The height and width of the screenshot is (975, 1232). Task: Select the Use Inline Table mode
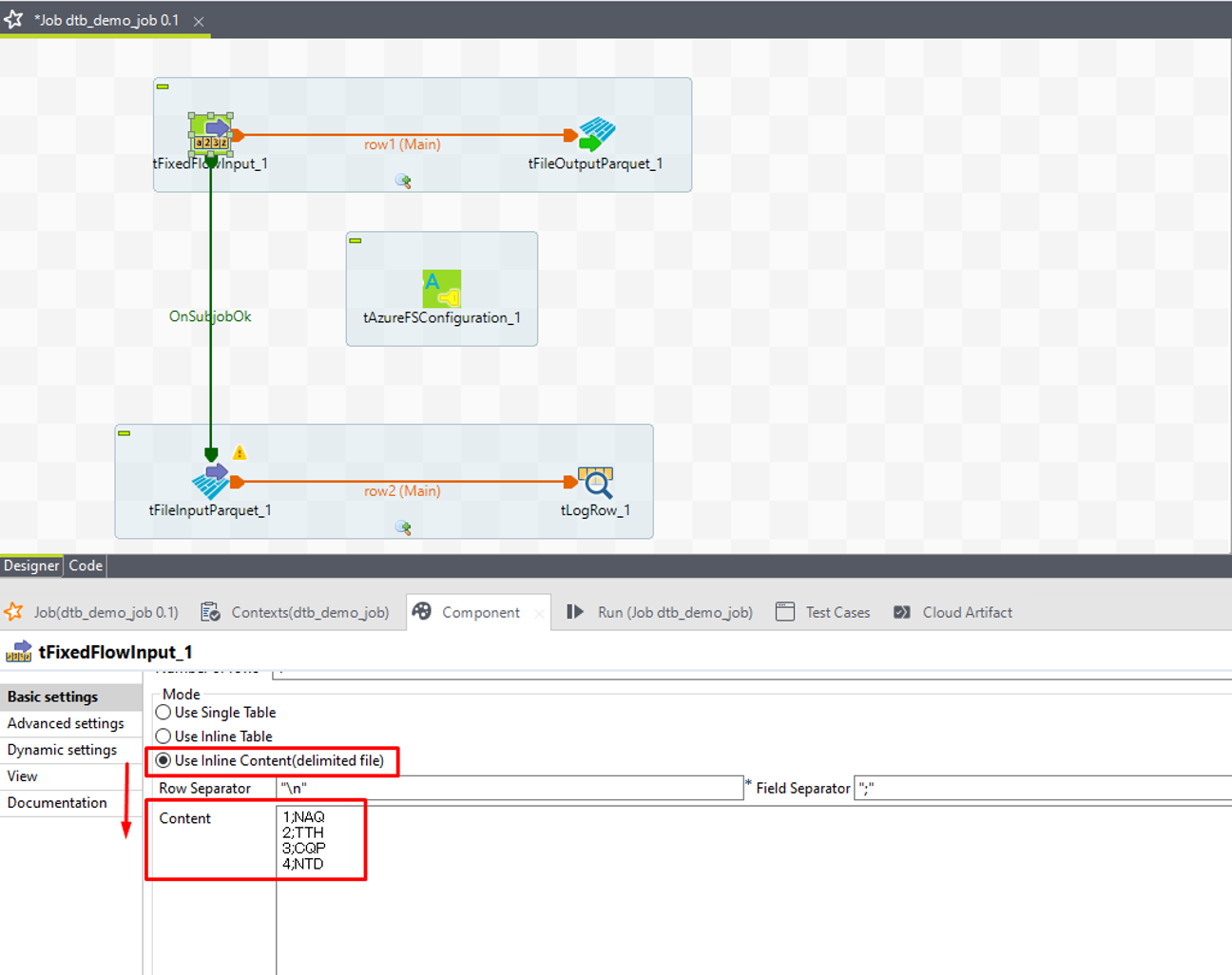164,736
